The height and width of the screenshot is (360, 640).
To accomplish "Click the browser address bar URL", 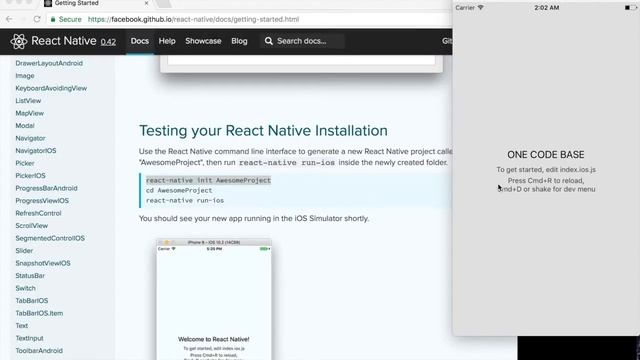I will (x=193, y=19).
